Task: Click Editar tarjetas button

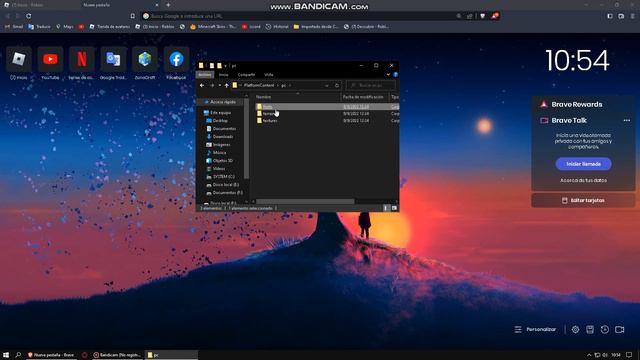Action: (583, 200)
